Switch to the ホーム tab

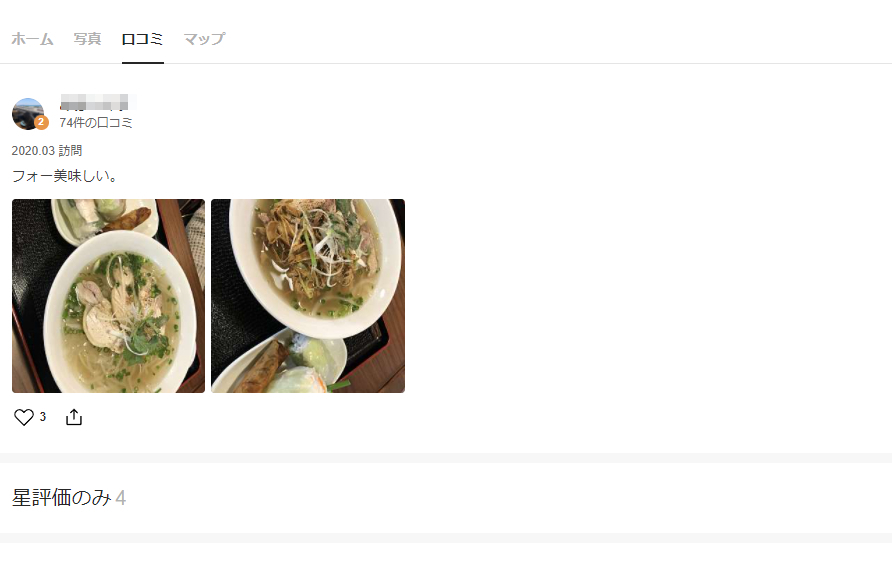pyautogui.click(x=32, y=39)
